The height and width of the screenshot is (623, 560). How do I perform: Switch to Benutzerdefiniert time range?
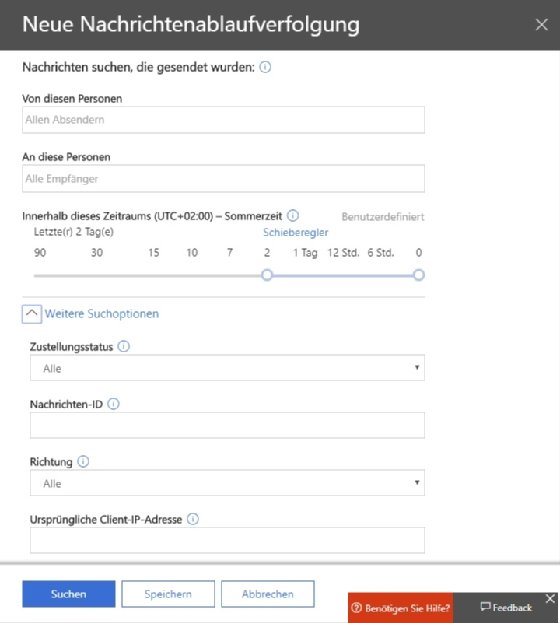click(383, 217)
